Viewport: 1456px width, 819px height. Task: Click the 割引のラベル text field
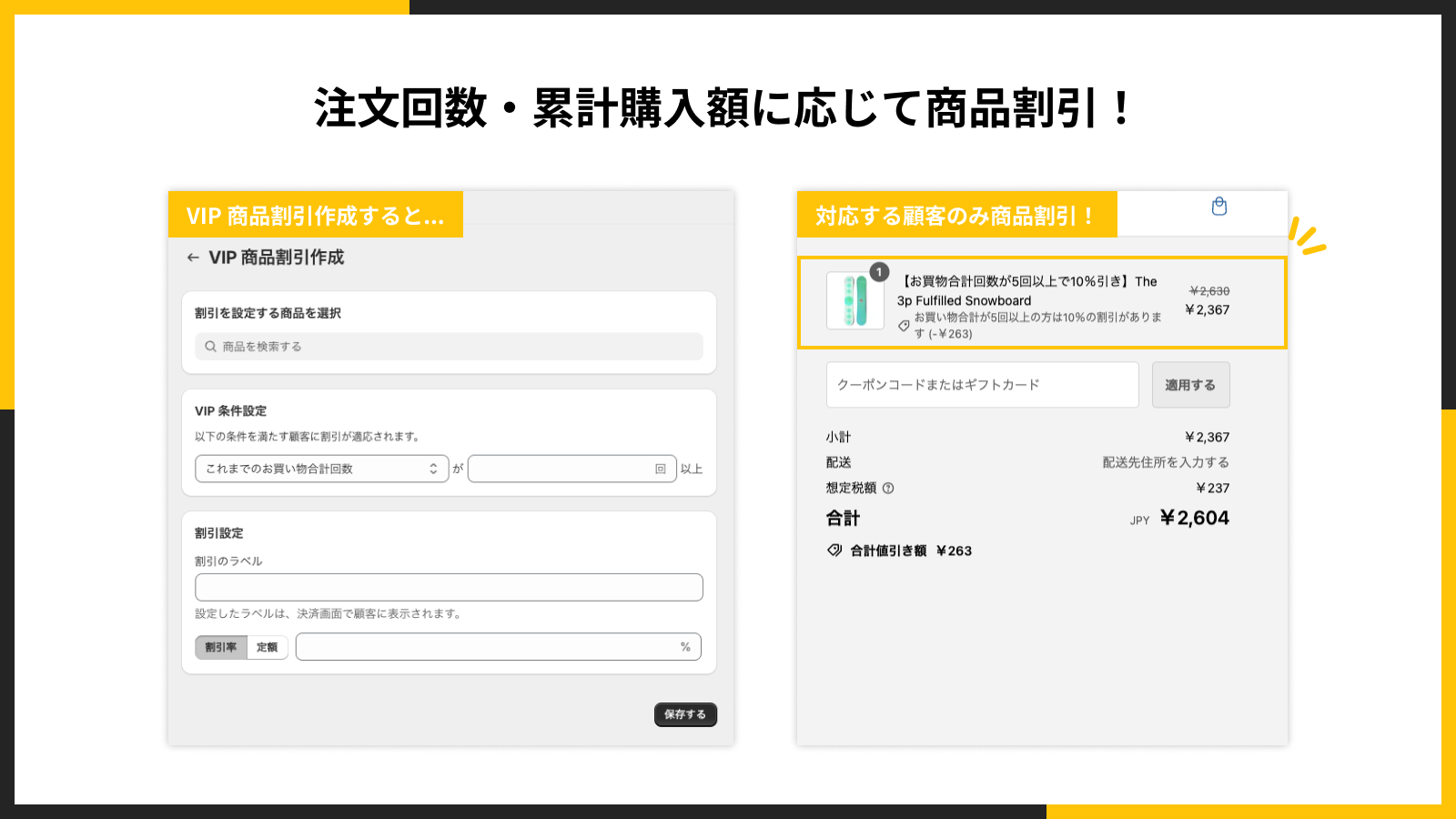[x=448, y=587]
